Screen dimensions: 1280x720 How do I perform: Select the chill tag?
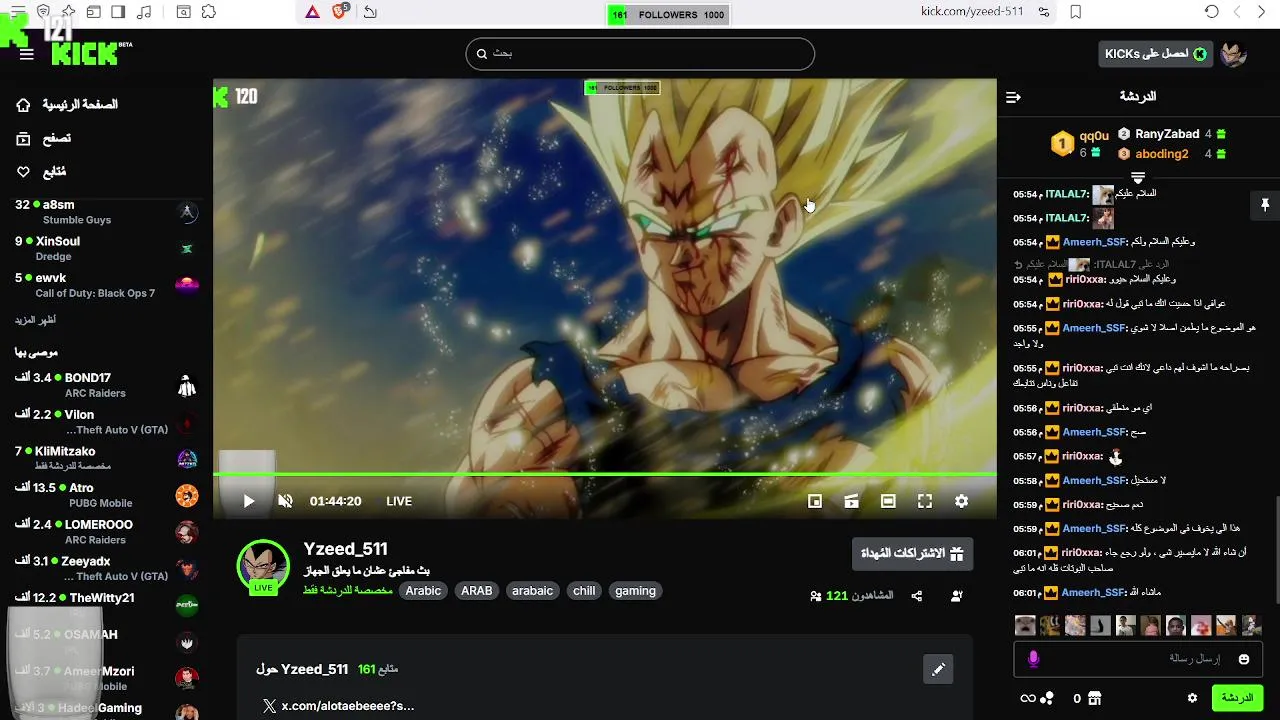[584, 591]
